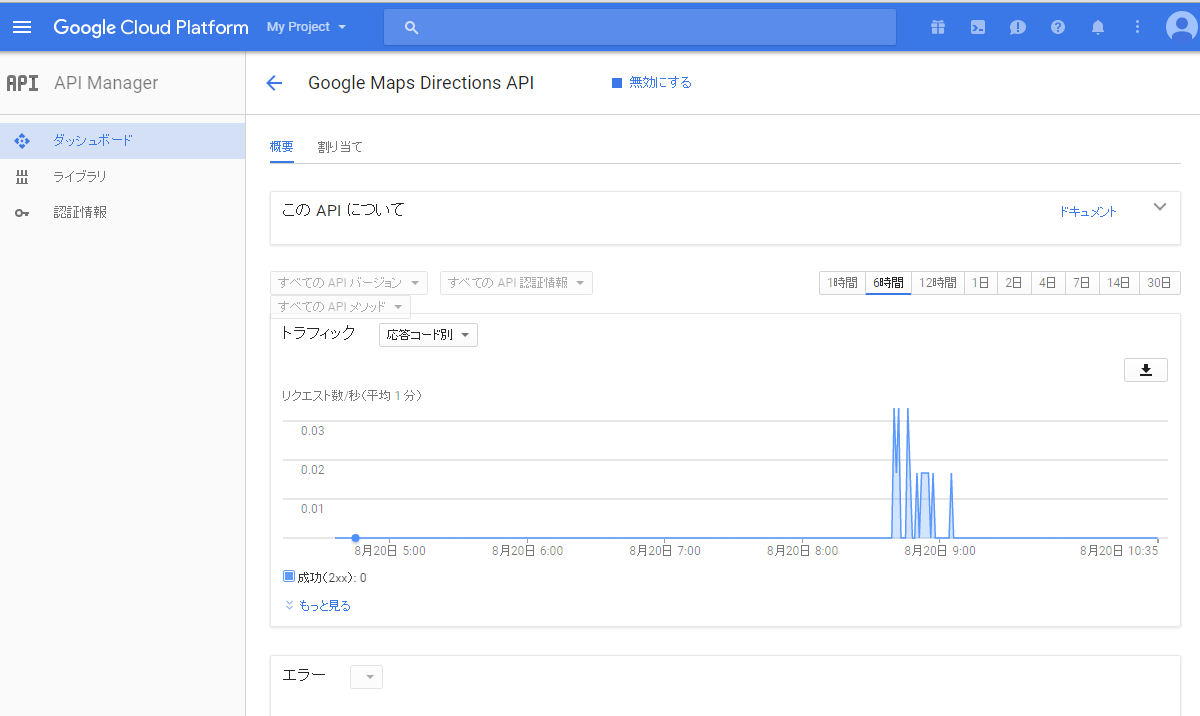Viewport: 1200px width, 716px height.
Task: Select ライブラリ in the sidebar
Action: pos(123,177)
